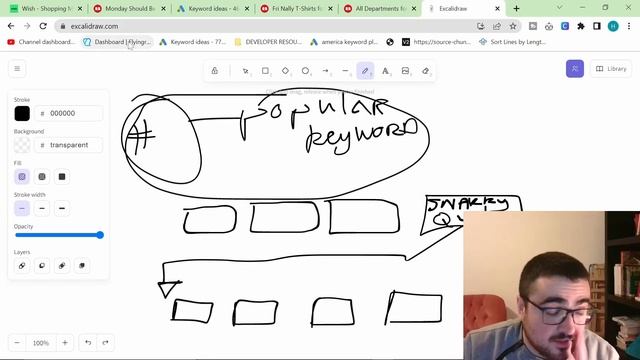Choose the solid fill style
Viewport: 640px width, 360px height.
pyautogui.click(x=62, y=177)
